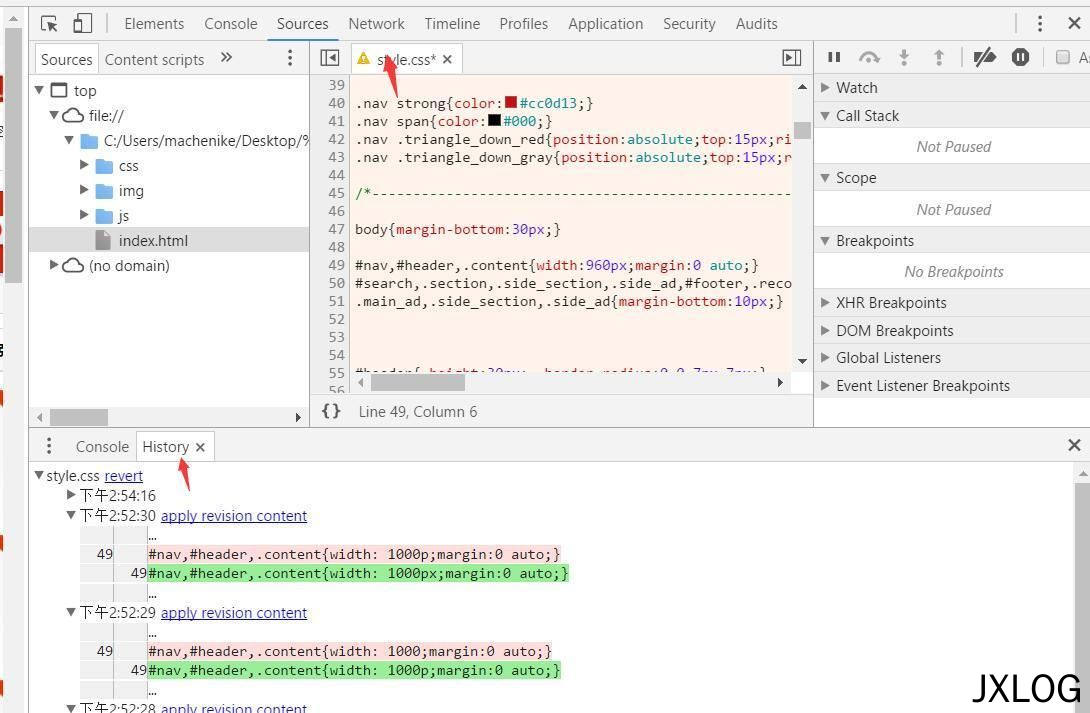Open DevTools three-dot customize menu

[x=1039, y=24]
